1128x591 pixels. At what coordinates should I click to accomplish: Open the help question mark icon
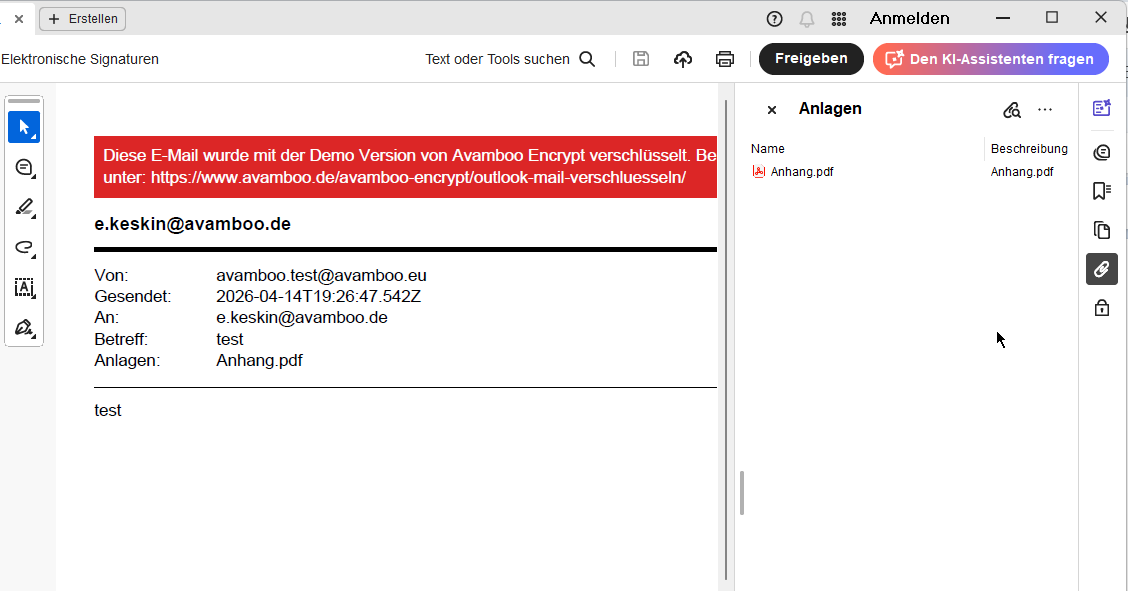click(x=774, y=19)
